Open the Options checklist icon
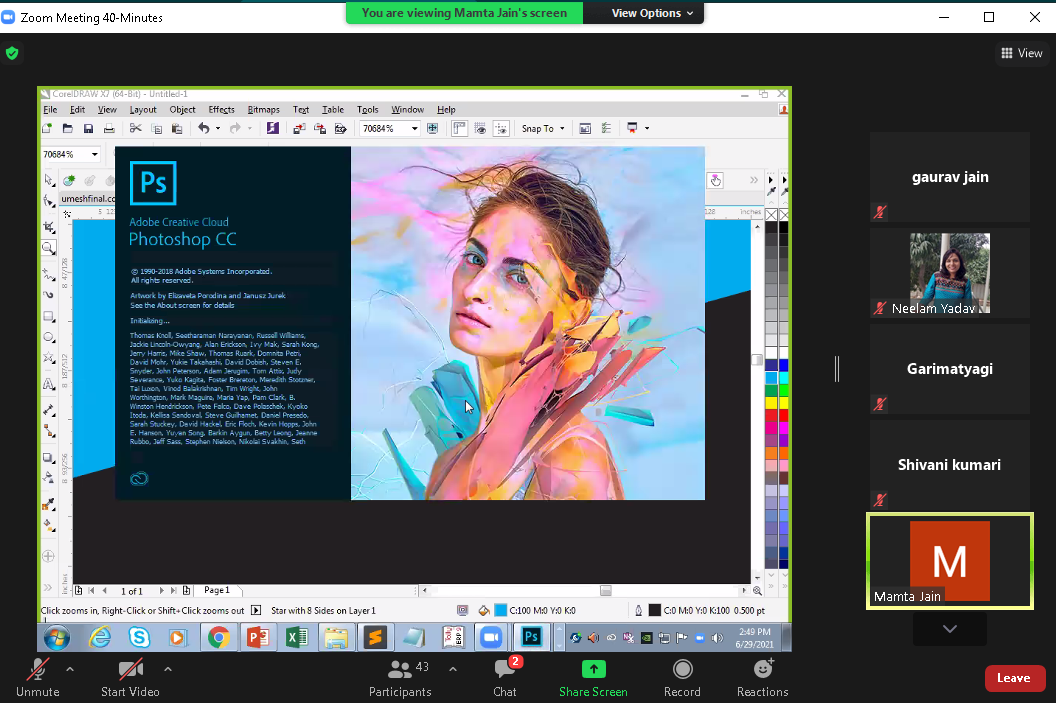Screen dimensions: 1056x703 coord(606,129)
